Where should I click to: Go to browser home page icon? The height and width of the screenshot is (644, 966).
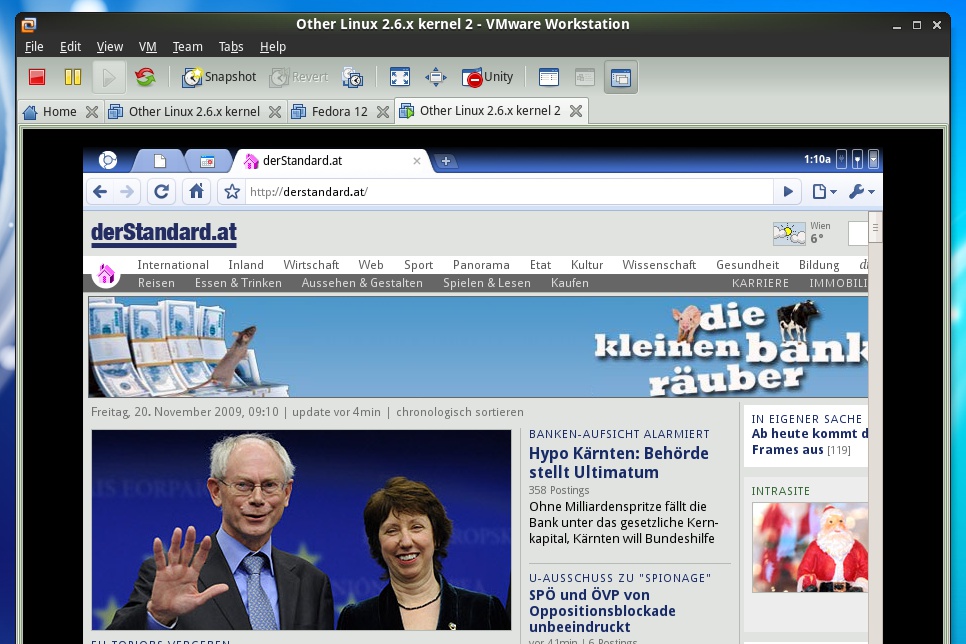pos(197,192)
